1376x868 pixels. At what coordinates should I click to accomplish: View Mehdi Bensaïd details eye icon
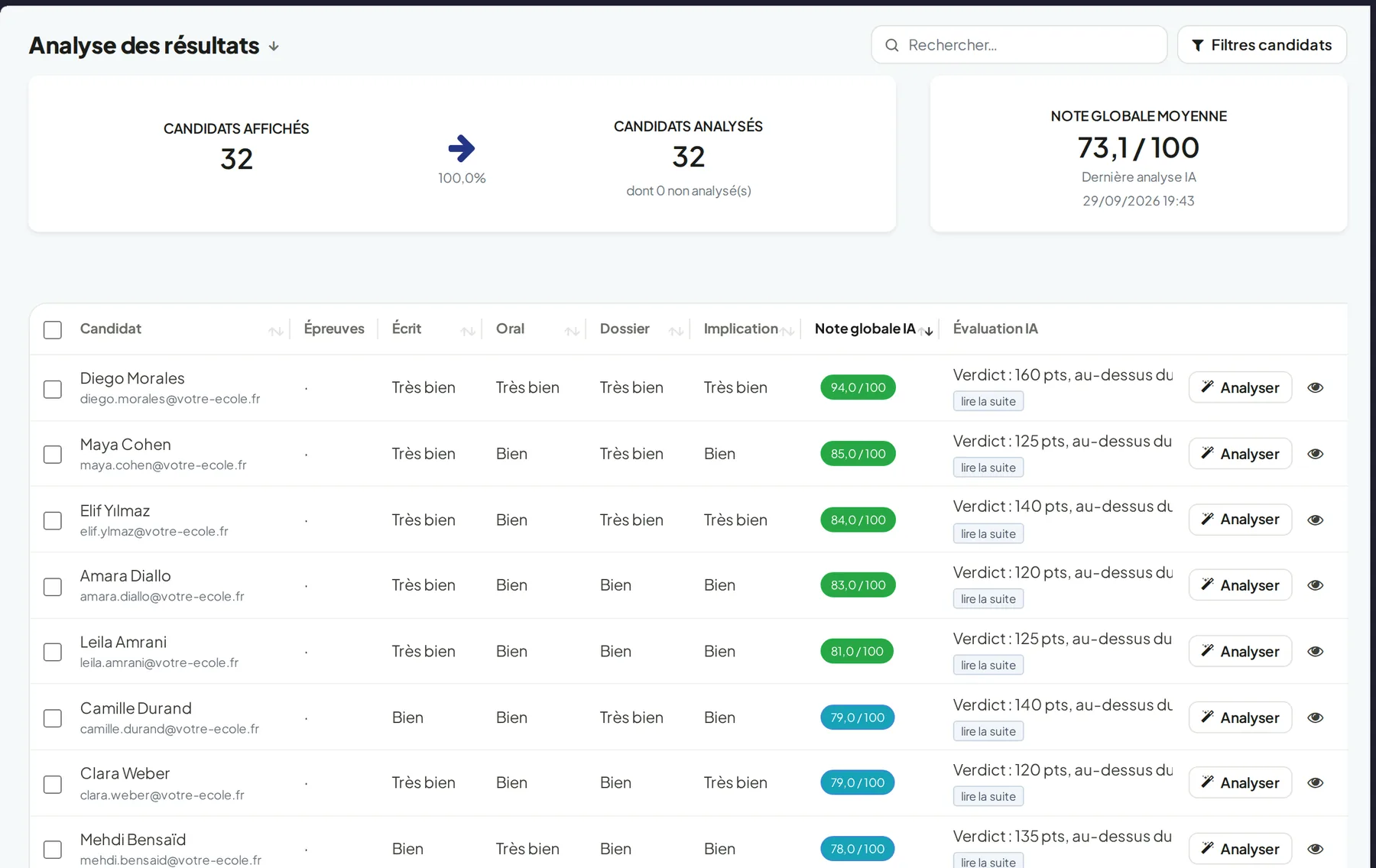point(1315,849)
